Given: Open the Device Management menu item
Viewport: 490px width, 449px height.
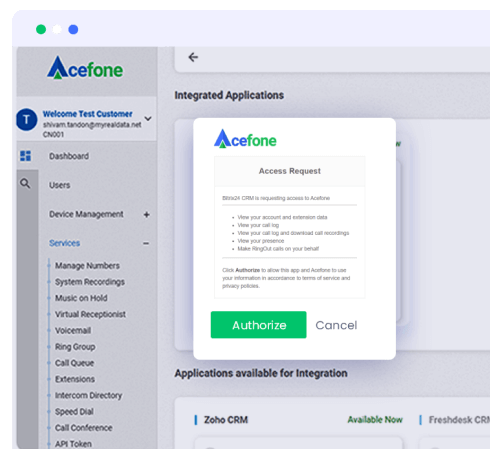Looking at the screenshot, I should point(86,214).
